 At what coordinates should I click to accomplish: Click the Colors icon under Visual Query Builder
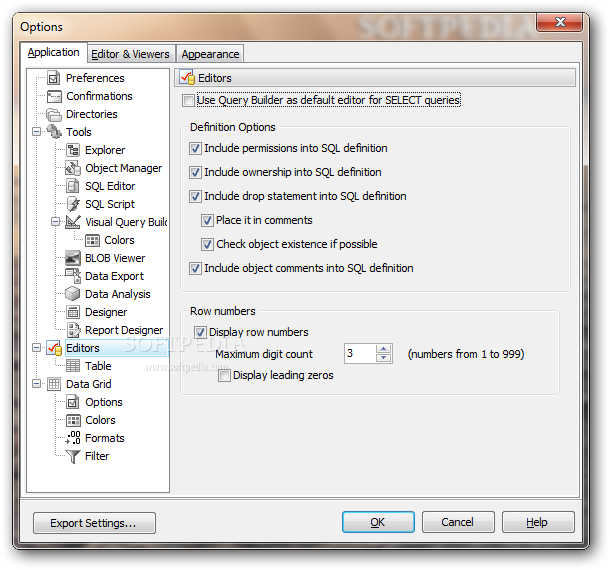92,240
